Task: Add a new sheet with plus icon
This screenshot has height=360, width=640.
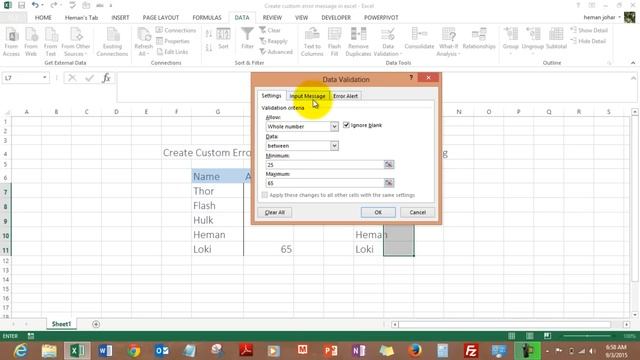Action: click(96, 324)
